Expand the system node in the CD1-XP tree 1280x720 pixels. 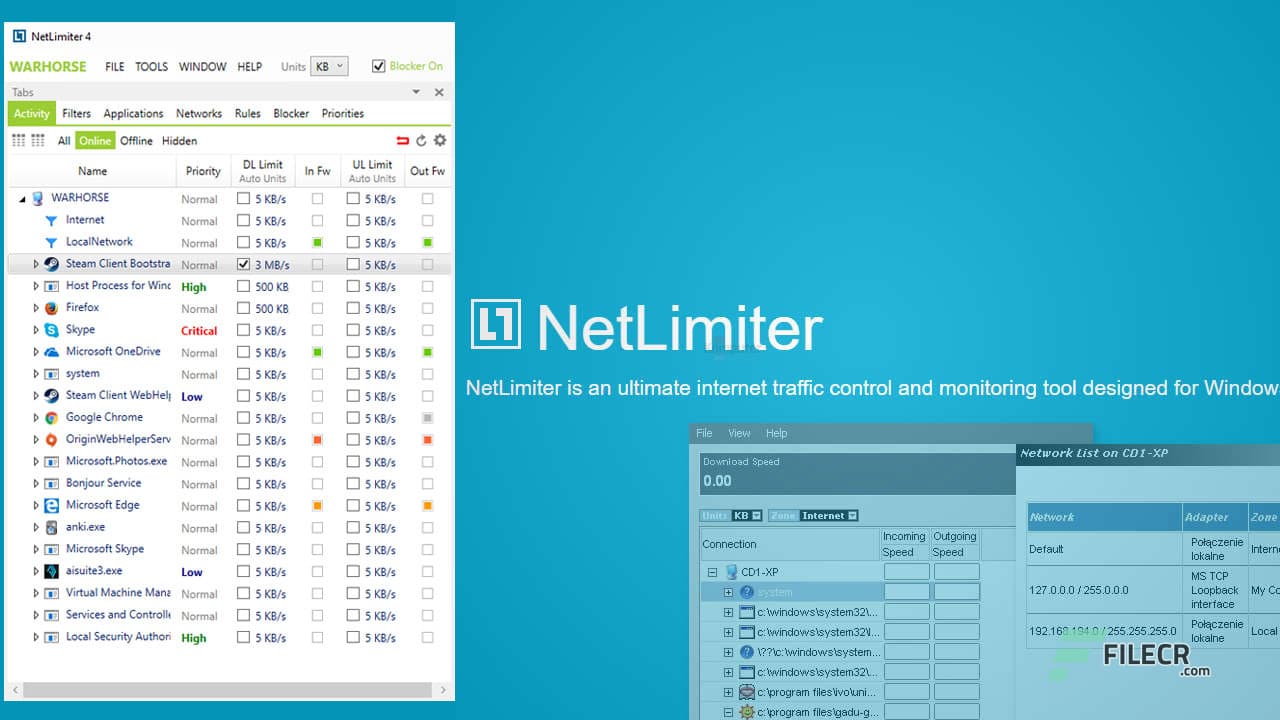coord(727,591)
